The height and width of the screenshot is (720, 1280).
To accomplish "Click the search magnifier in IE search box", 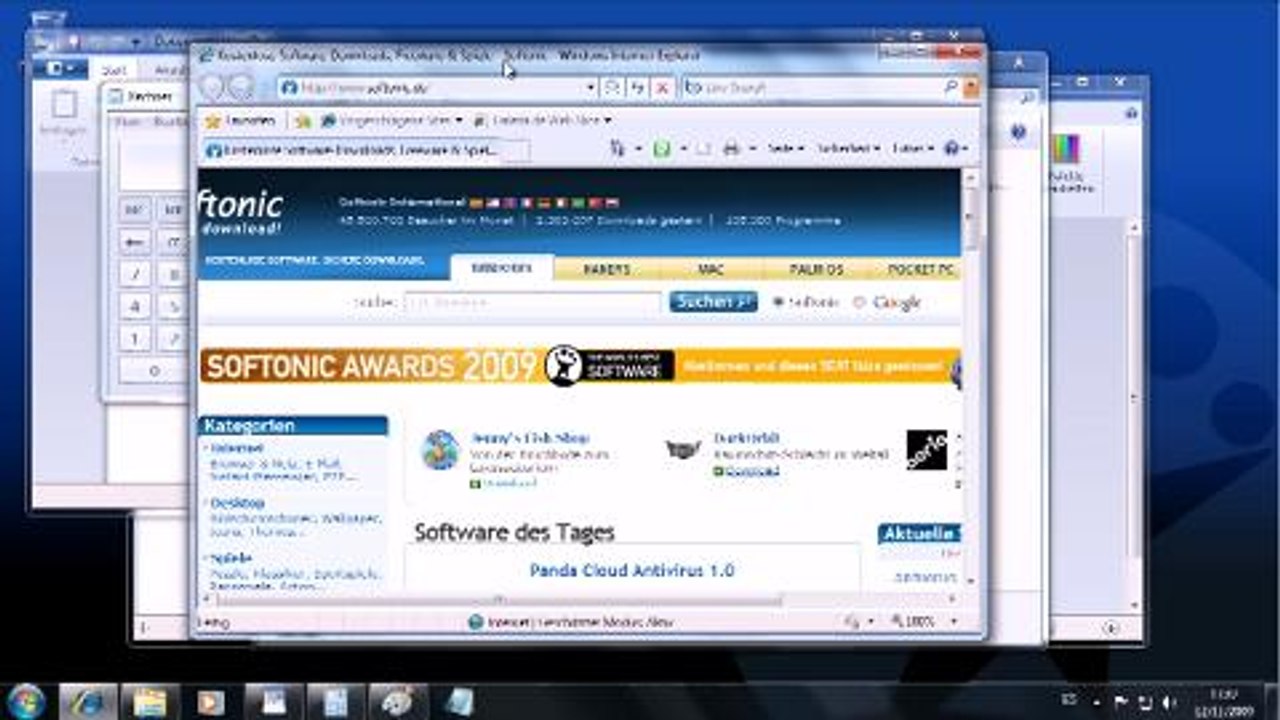I will (951, 88).
